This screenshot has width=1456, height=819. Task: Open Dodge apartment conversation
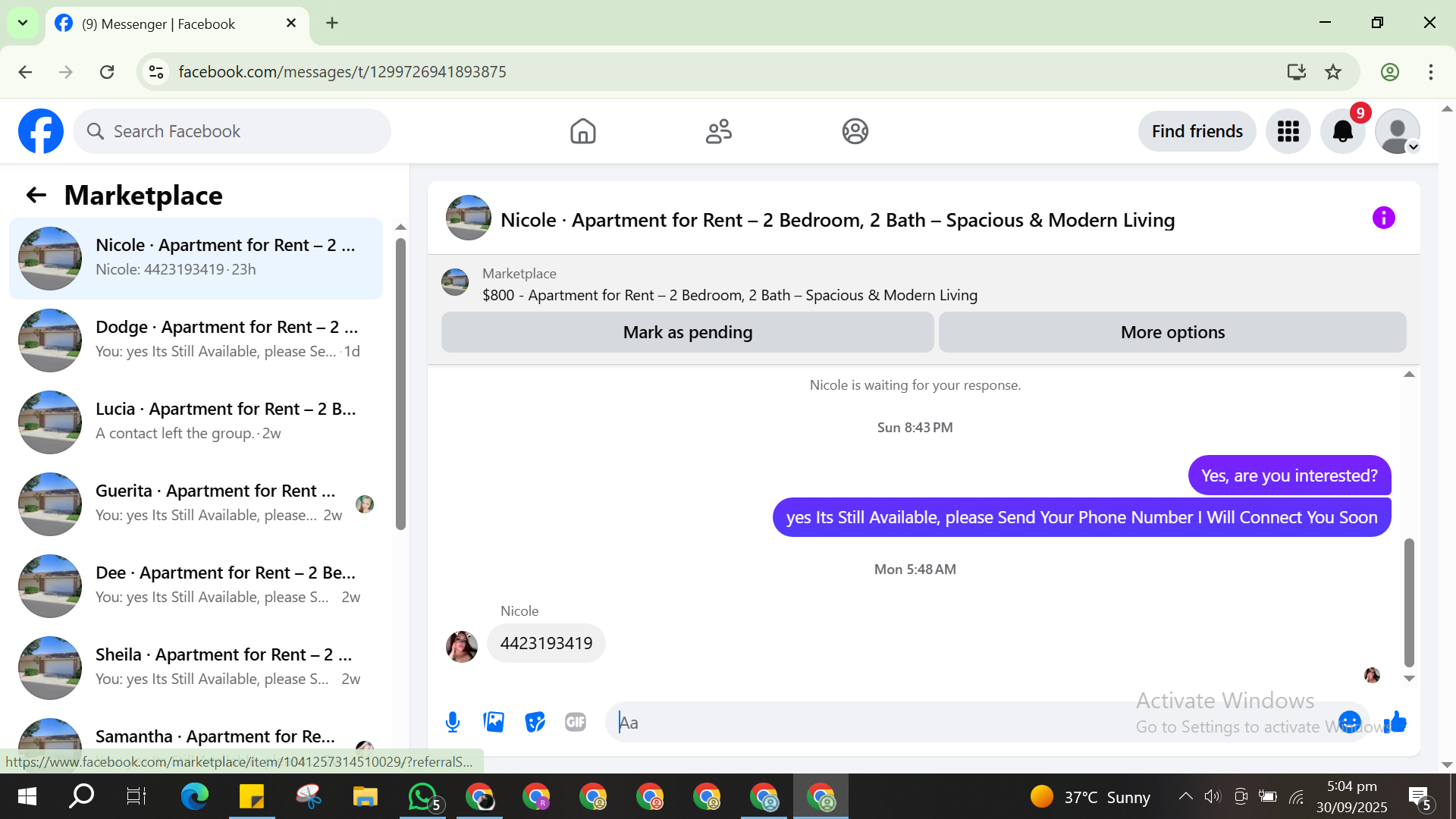pyautogui.click(x=196, y=340)
